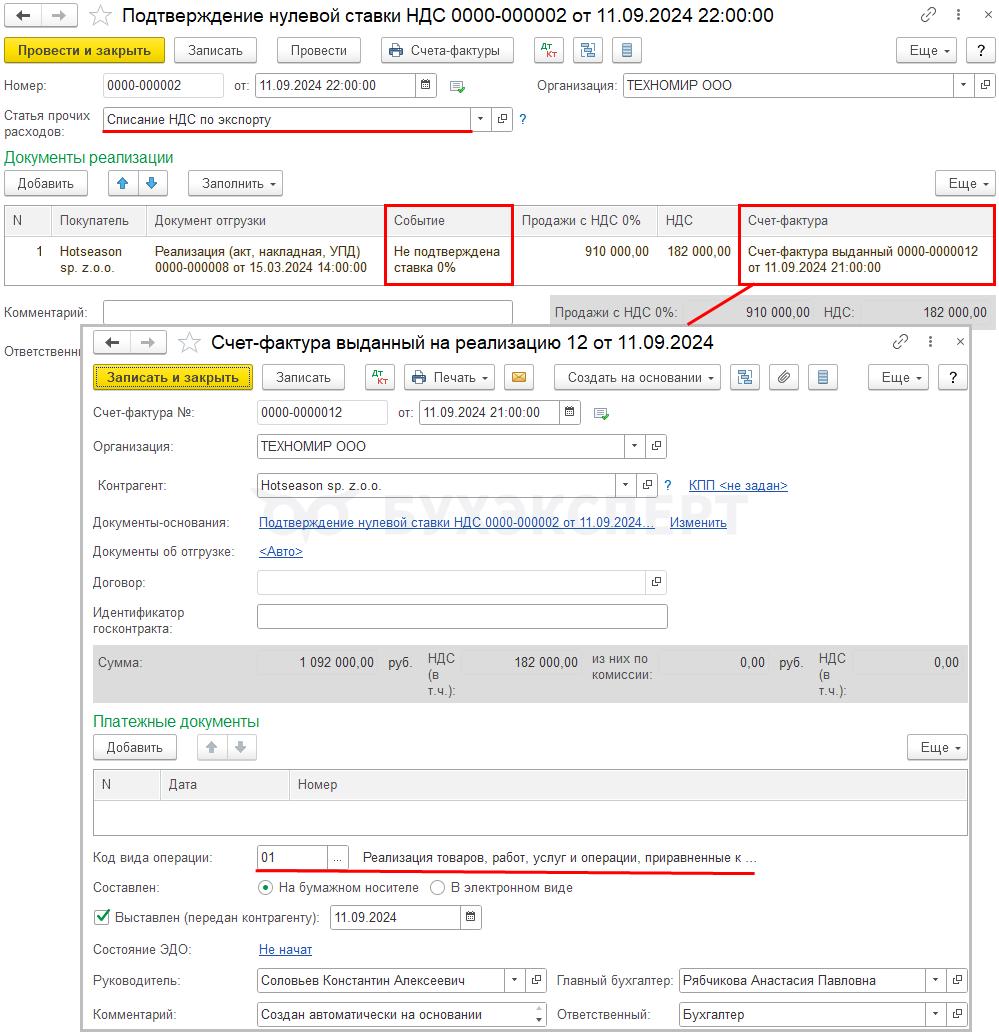
Task: Click Провести и закрыть button
Action: (84, 50)
